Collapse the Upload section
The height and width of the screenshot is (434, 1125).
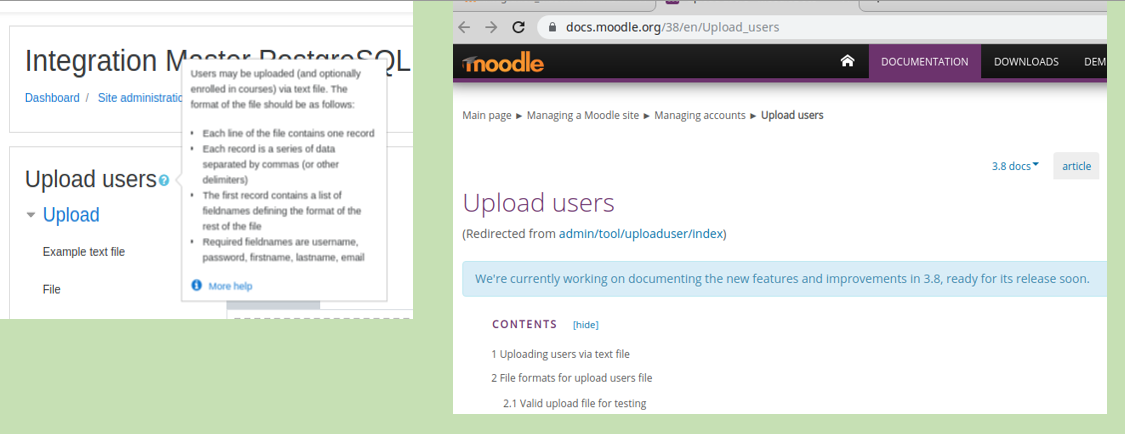click(31, 215)
